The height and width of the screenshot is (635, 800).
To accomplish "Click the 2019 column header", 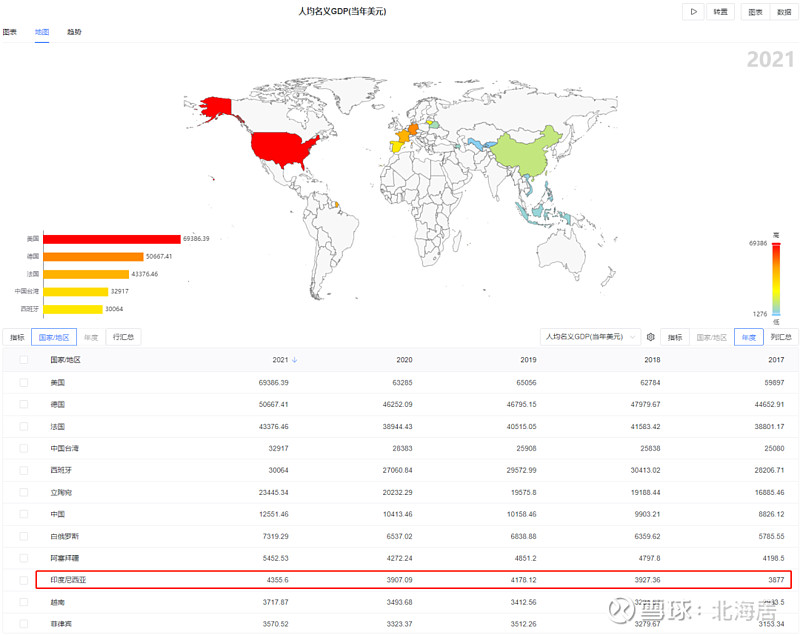I will (528, 360).
